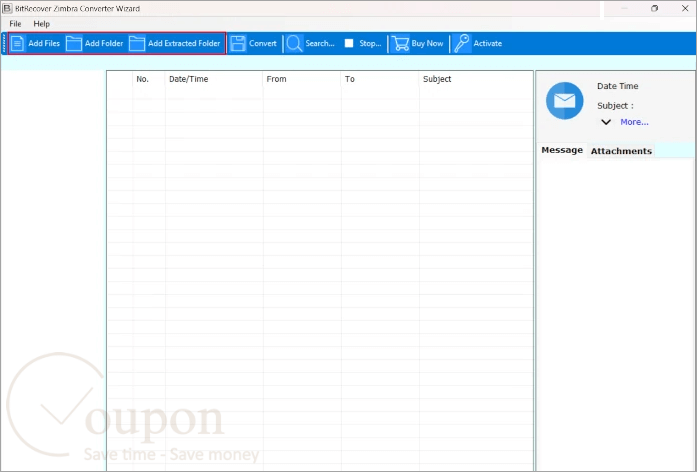This screenshot has width=697, height=472.
Task: Click the Stop... label
Action: point(370,43)
